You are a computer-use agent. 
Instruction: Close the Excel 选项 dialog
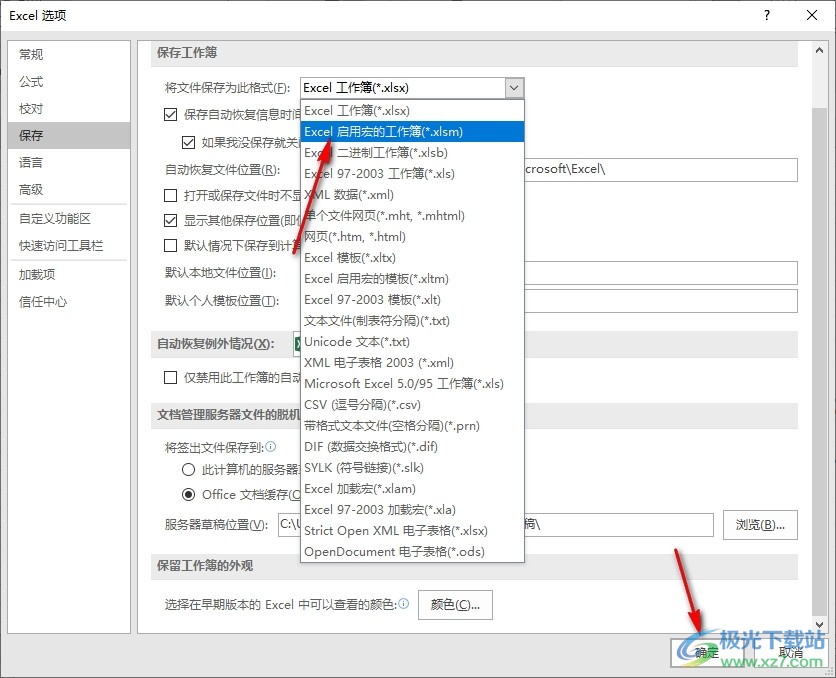point(811,15)
